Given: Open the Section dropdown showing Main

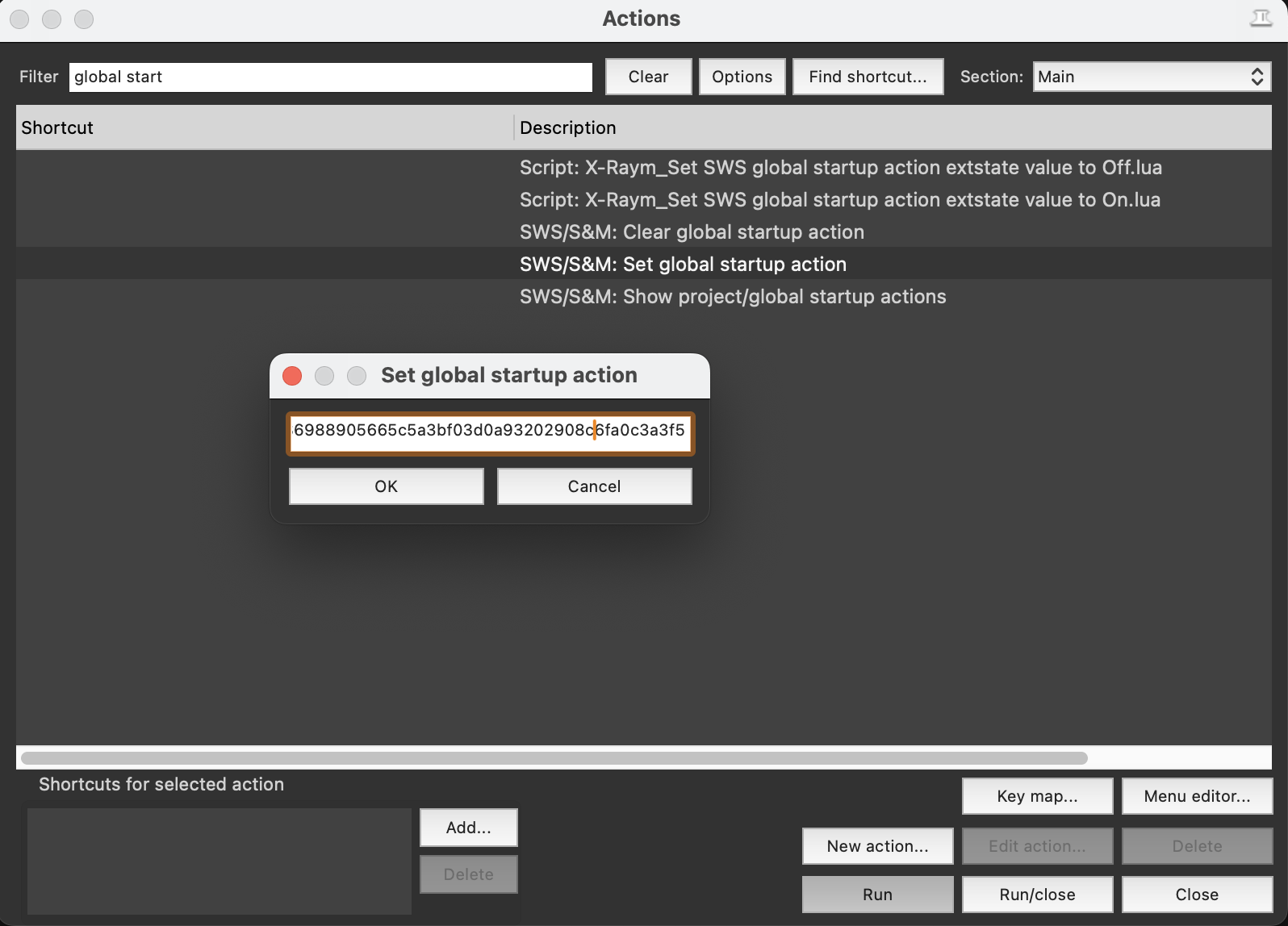Looking at the screenshot, I should 1152,77.
